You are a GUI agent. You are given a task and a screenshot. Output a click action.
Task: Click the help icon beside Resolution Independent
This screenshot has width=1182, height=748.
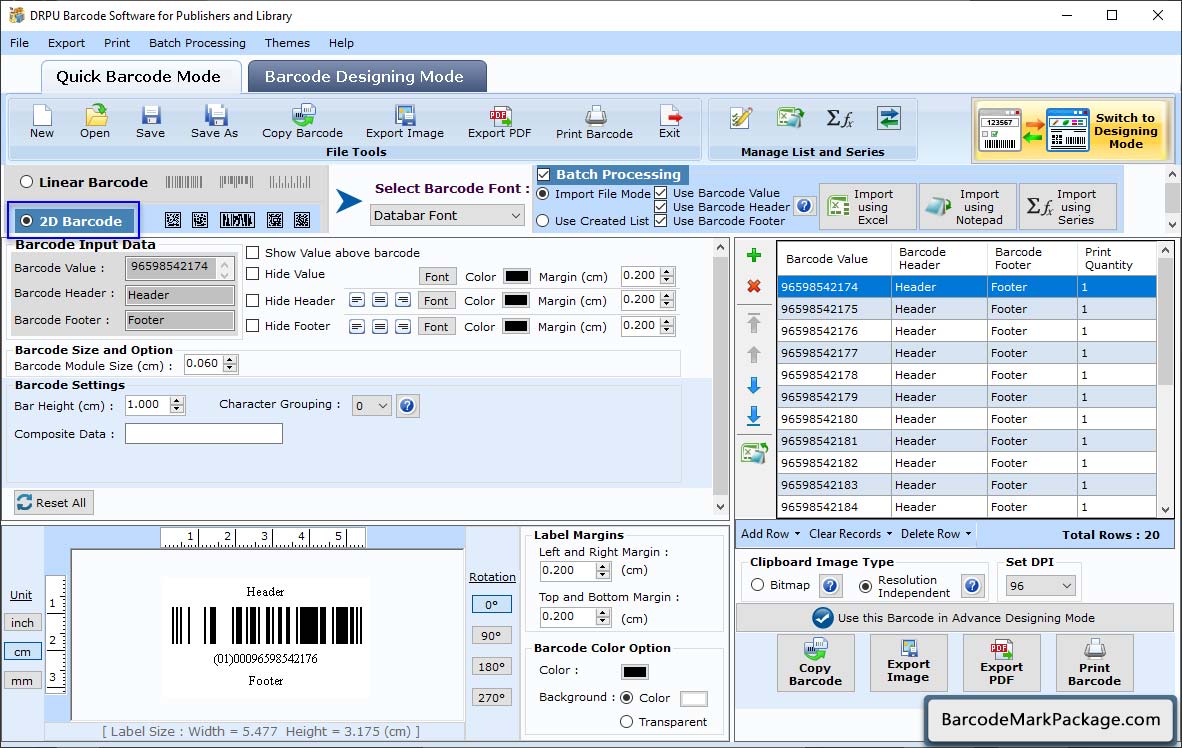tap(972, 585)
